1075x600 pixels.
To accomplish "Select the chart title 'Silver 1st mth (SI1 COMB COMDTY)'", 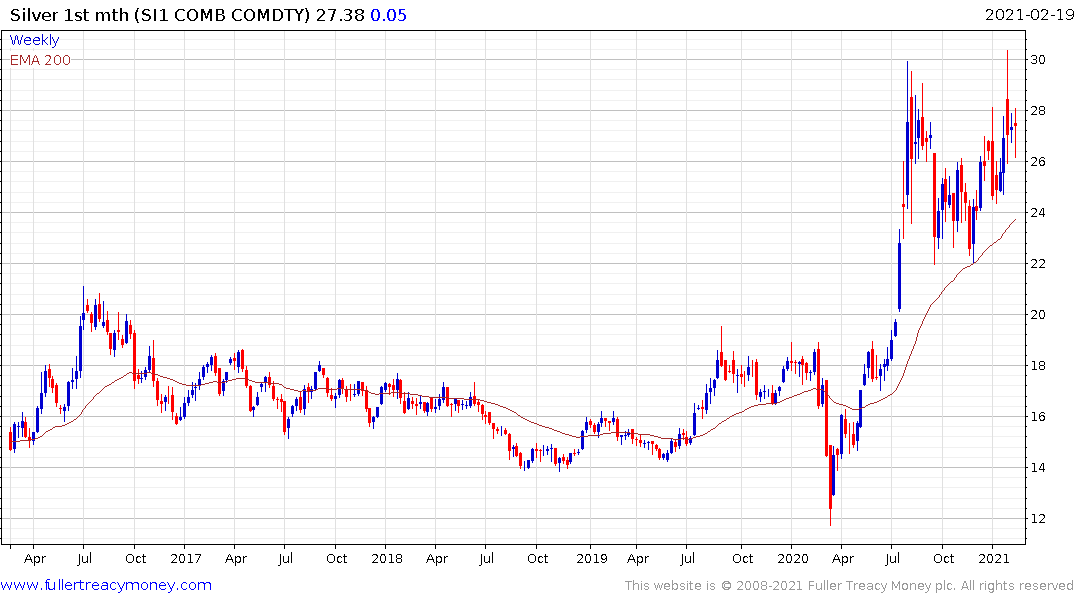I will click(x=160, y=15).
